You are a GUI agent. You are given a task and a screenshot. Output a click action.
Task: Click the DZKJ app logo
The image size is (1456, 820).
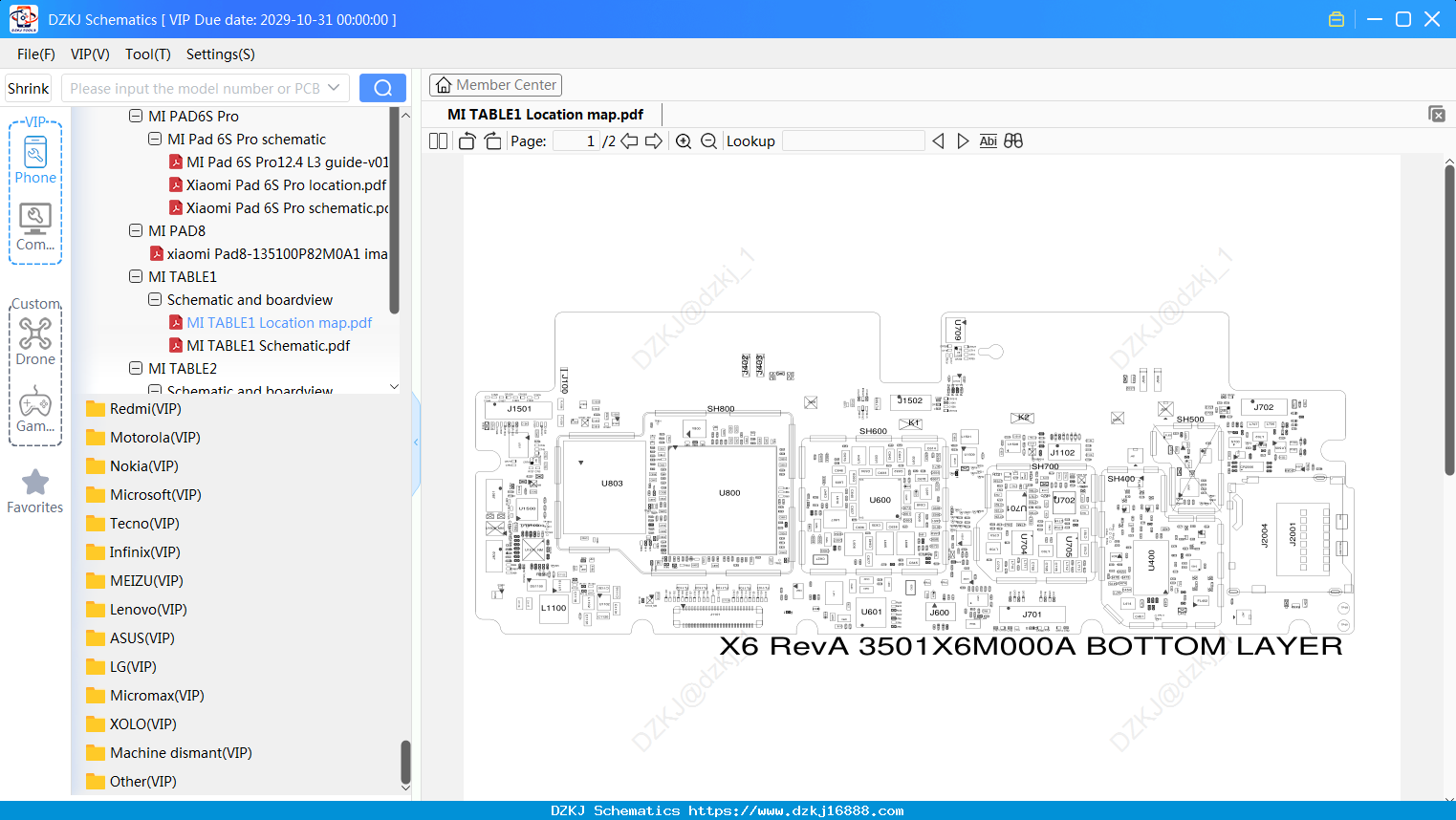point(23,19)
